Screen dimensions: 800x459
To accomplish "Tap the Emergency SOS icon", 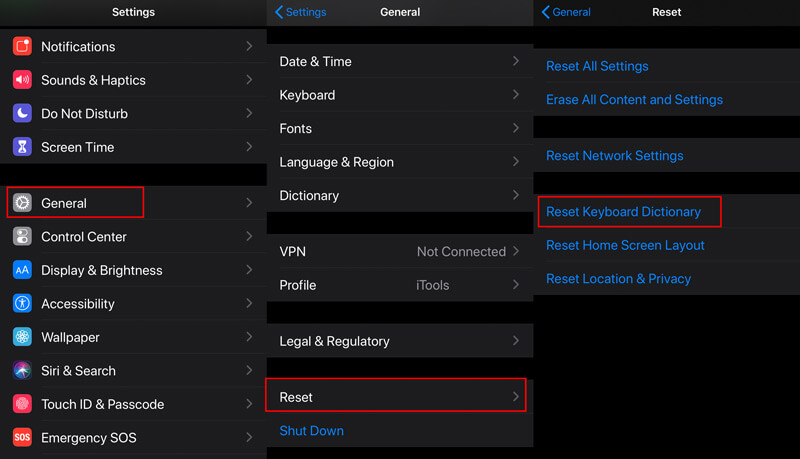I will coord(22,438).
